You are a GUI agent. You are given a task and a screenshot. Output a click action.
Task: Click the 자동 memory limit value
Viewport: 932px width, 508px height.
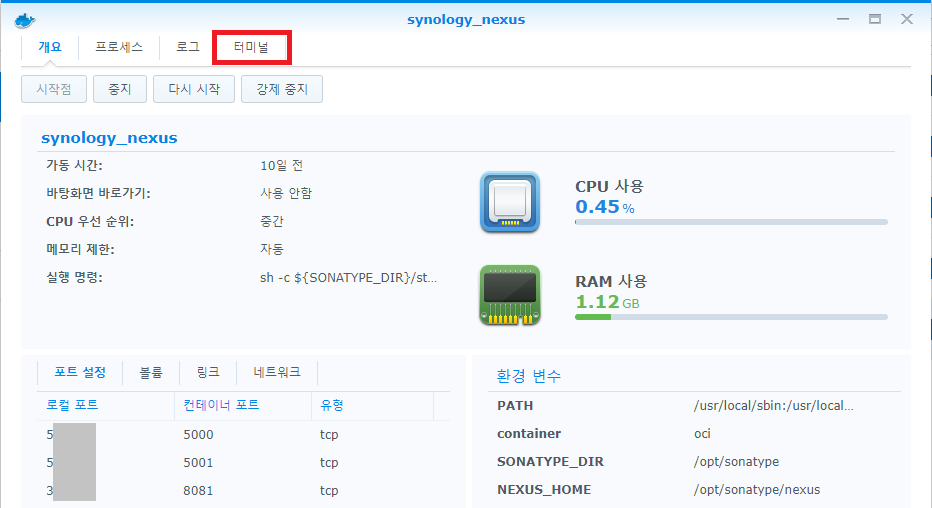272,250
